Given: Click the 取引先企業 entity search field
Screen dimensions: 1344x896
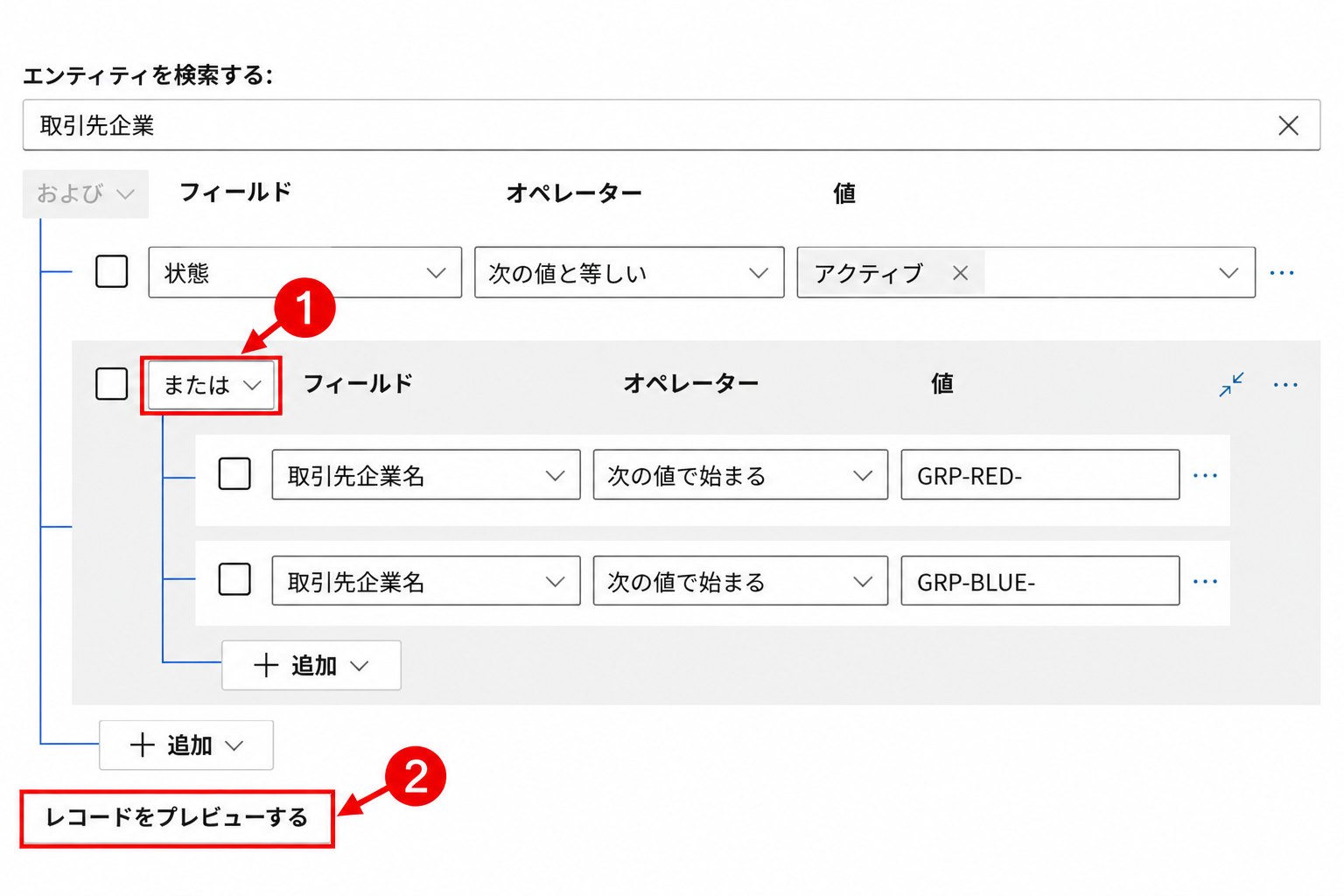Looking at the screenshot, I should click(x=671, y=125).
